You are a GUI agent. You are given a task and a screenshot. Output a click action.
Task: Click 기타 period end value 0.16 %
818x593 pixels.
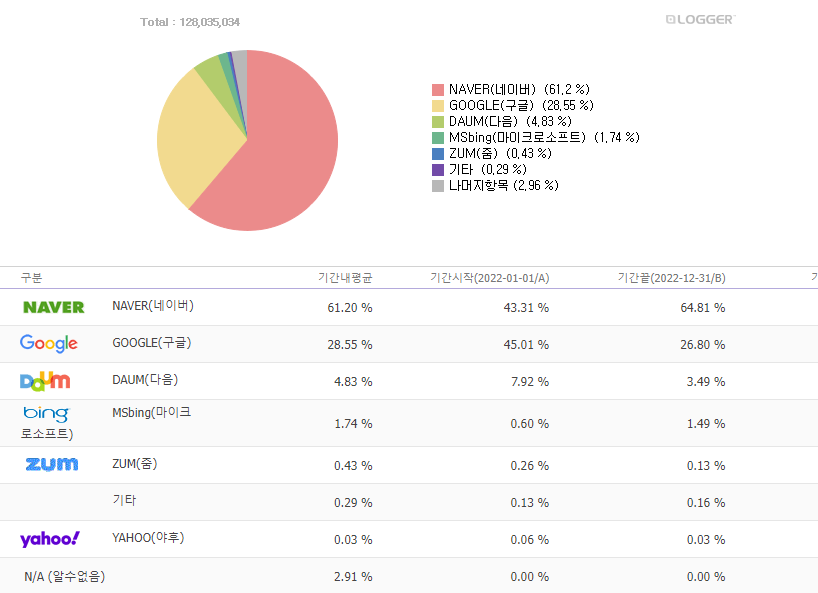point(706,503)
